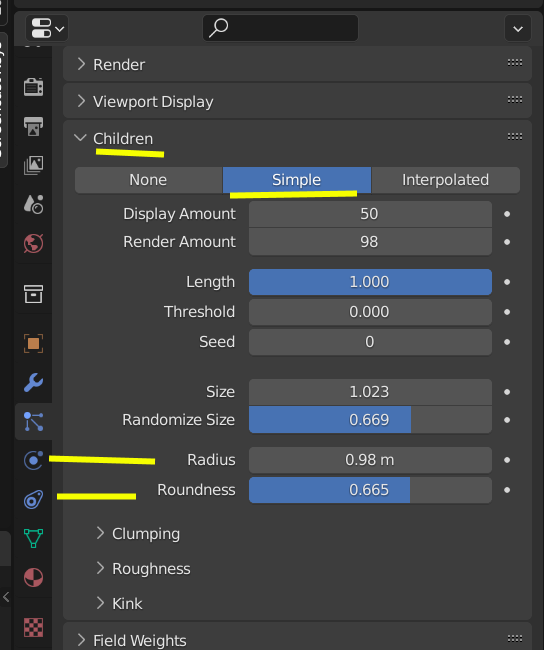Toggle animation dot for Seed
544x650 pixels.
pyautogui.click(x=507, y=342)
